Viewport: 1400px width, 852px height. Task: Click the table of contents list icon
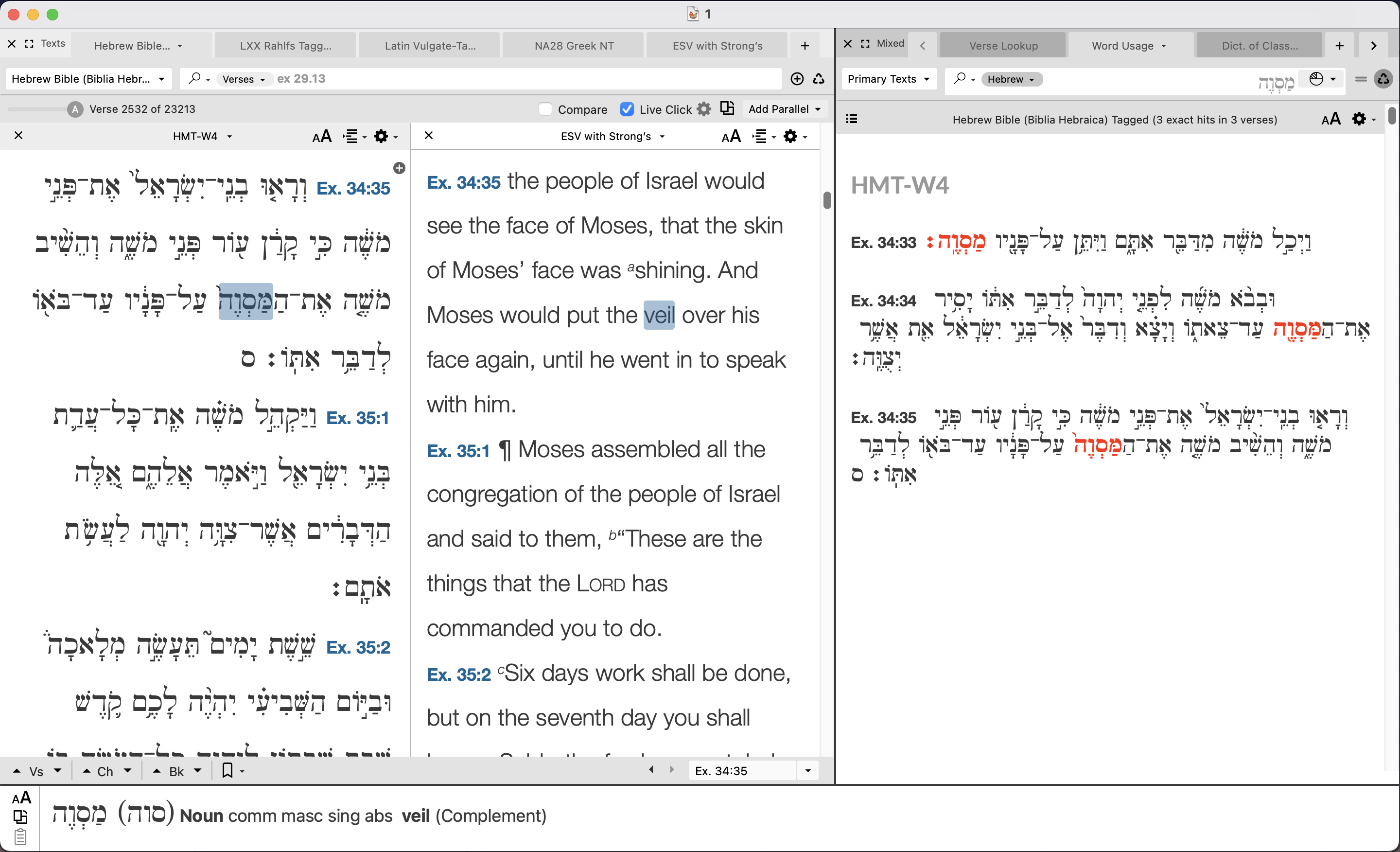[x=851, y=119]
